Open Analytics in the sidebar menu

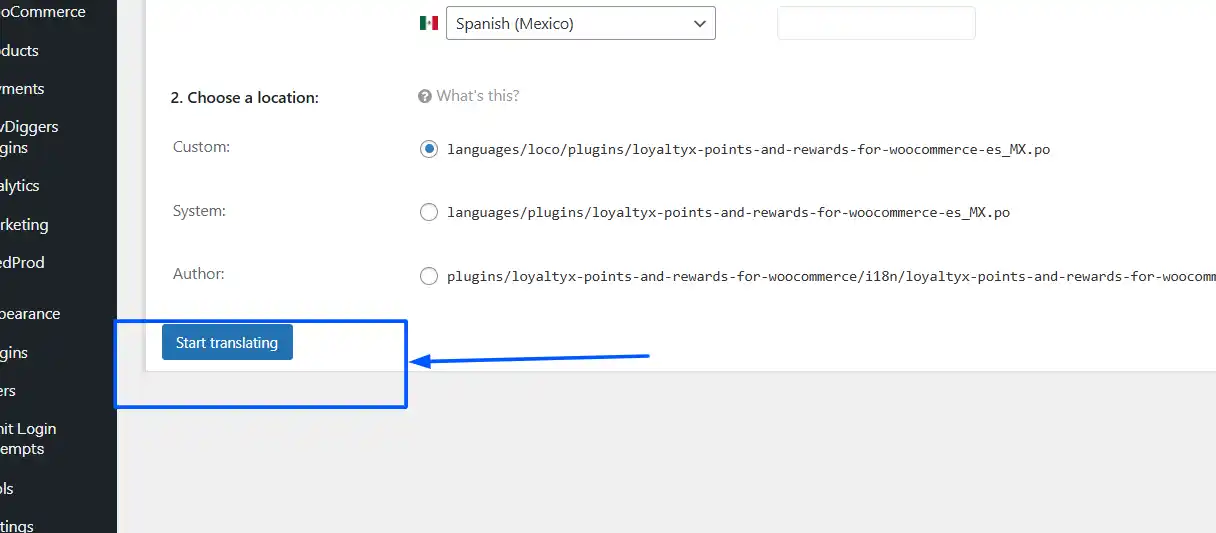[20, 185]
